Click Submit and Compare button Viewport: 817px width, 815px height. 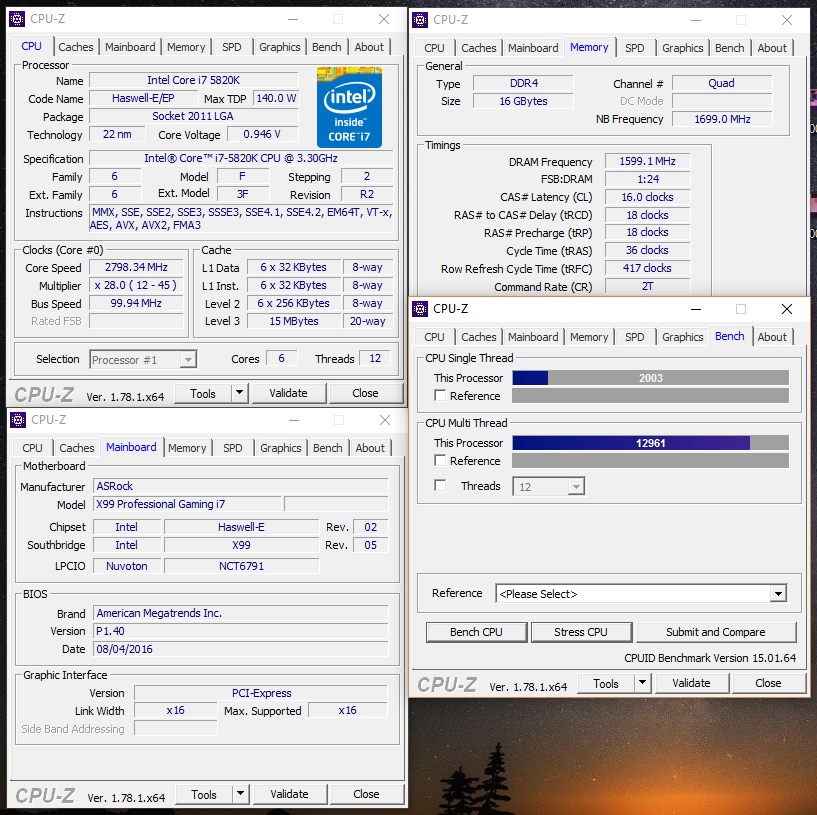pyautogui.click(x=716, y=632)
